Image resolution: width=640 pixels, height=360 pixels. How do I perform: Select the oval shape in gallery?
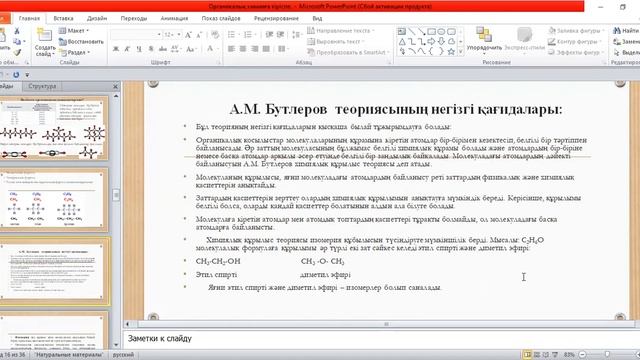tap(441, 31)
